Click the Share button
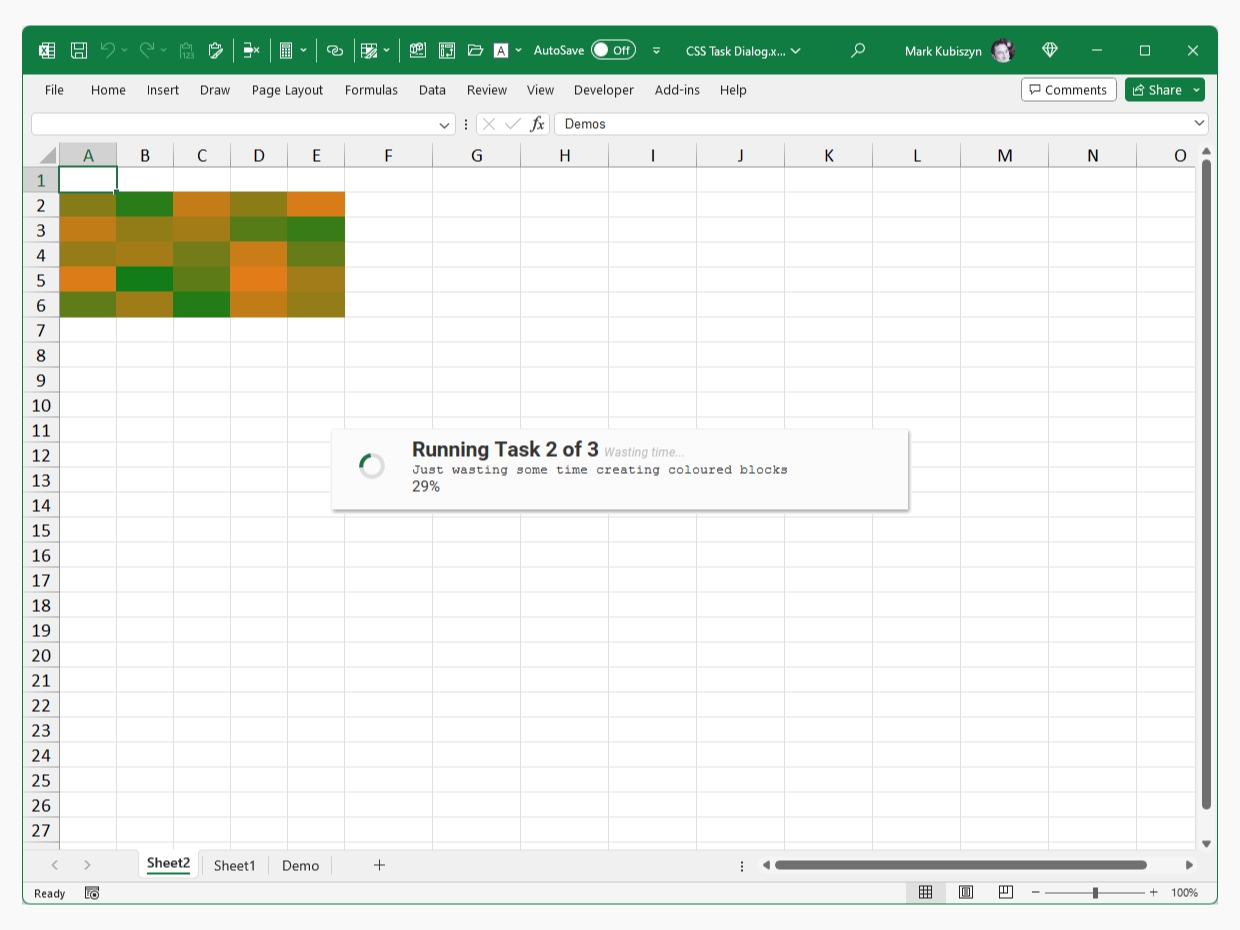This screenshot has height=930, width=1240. tap(1164, 90)
